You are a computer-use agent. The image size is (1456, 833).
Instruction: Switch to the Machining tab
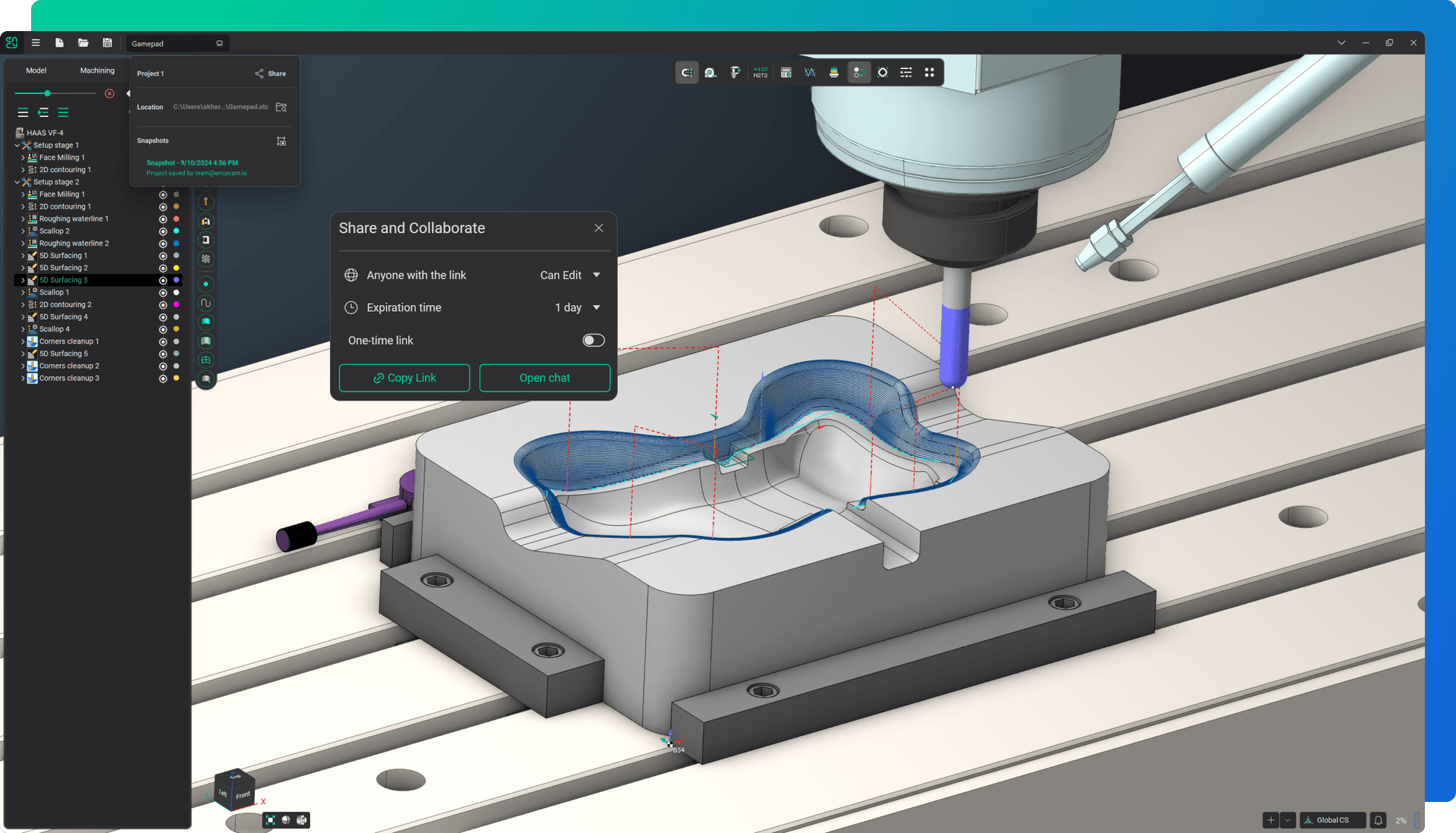97,71
